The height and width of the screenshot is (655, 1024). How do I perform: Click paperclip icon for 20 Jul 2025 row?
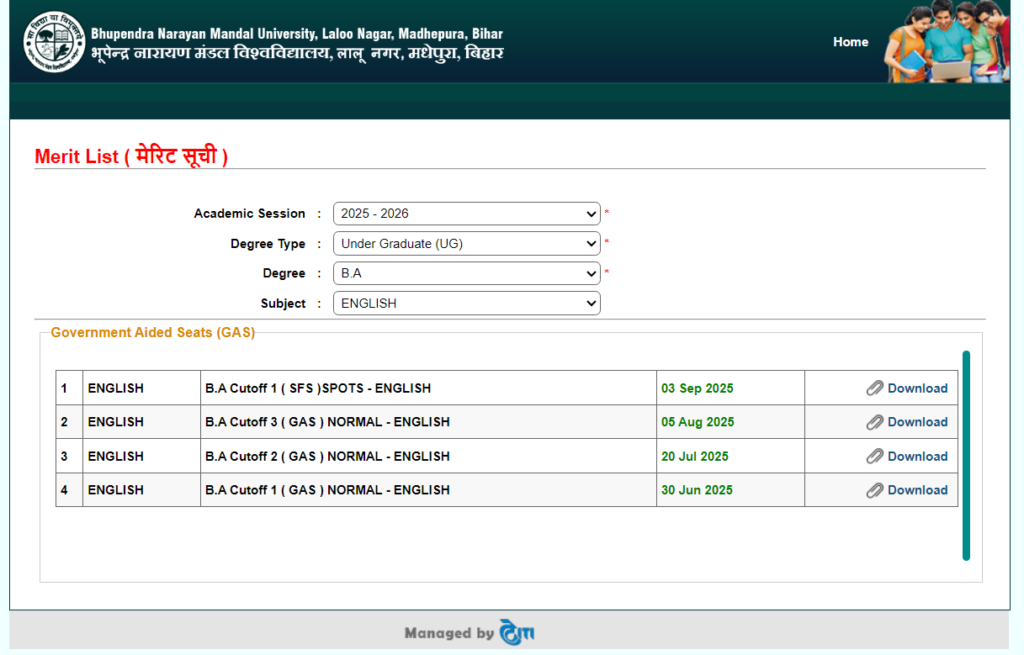(x=874, y=456)
